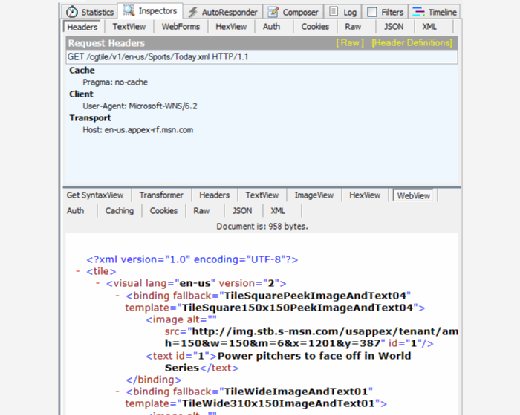
Task: Click the xml version declaration line
Action: click(x=192, y=259)
